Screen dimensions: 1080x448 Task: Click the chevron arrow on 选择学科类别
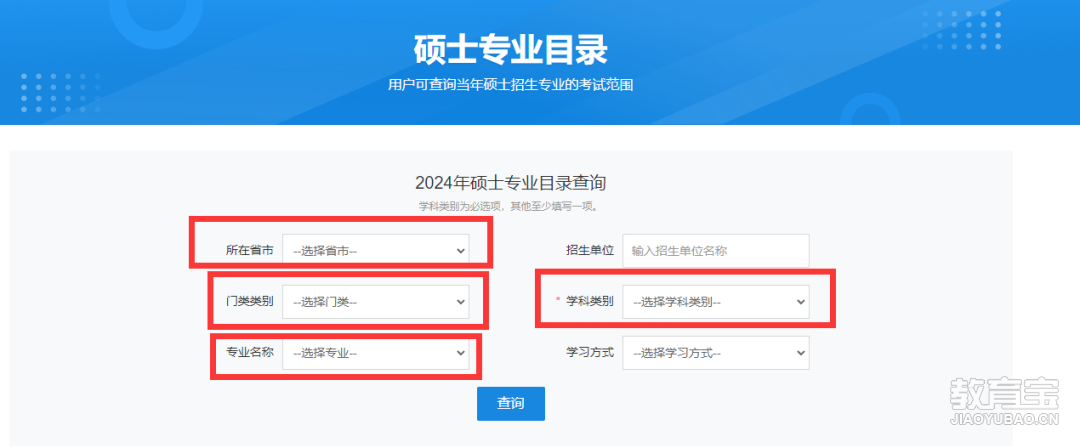tap(800, 302)
